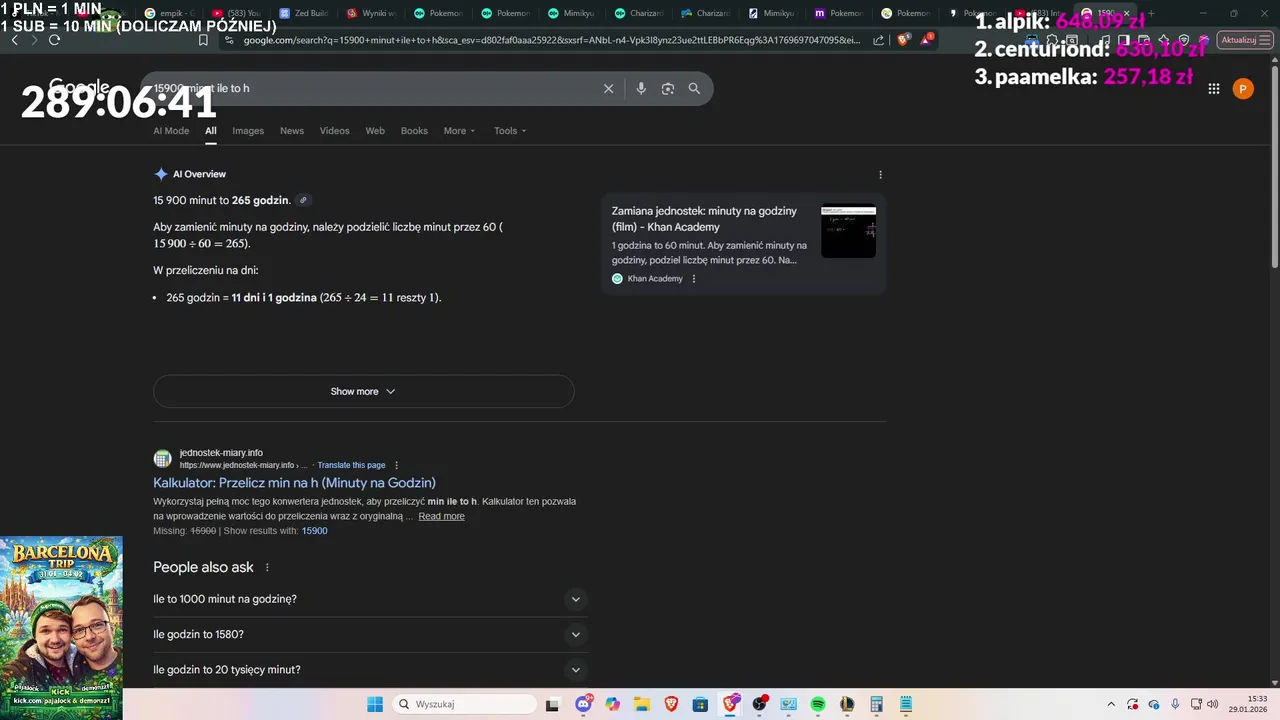Viewport: 1280px width, 720px height.
Task: Open File Explorer from taskbar
Action: (x=641, y=704)
